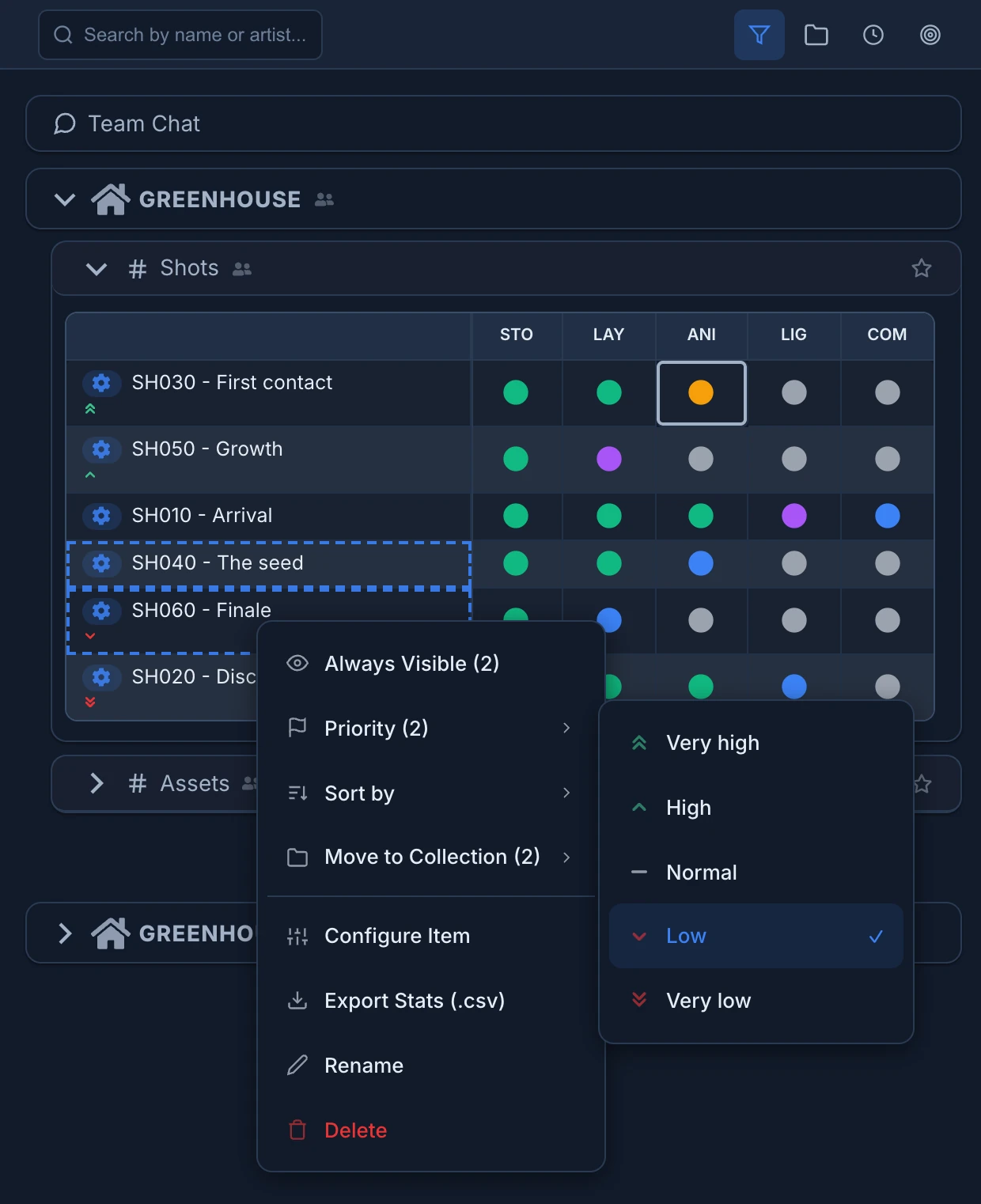Select row SH010 - Arrival

269,516
